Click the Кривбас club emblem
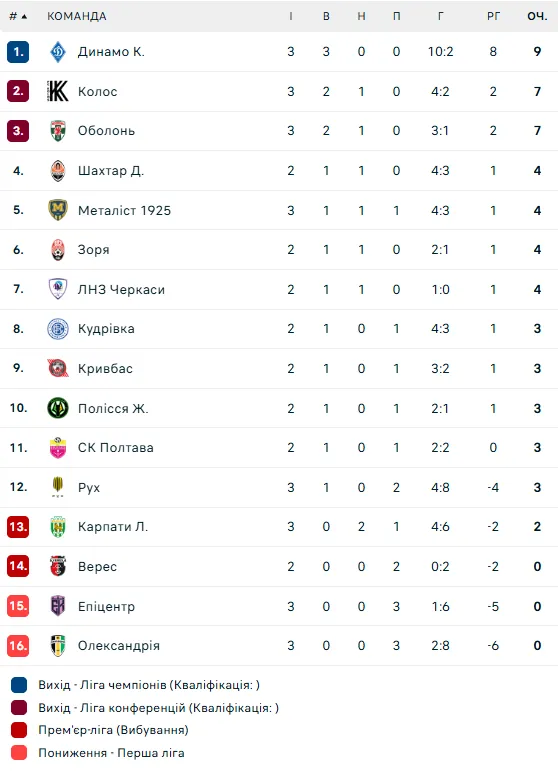558x771 pixels. [x=58, y=368]
